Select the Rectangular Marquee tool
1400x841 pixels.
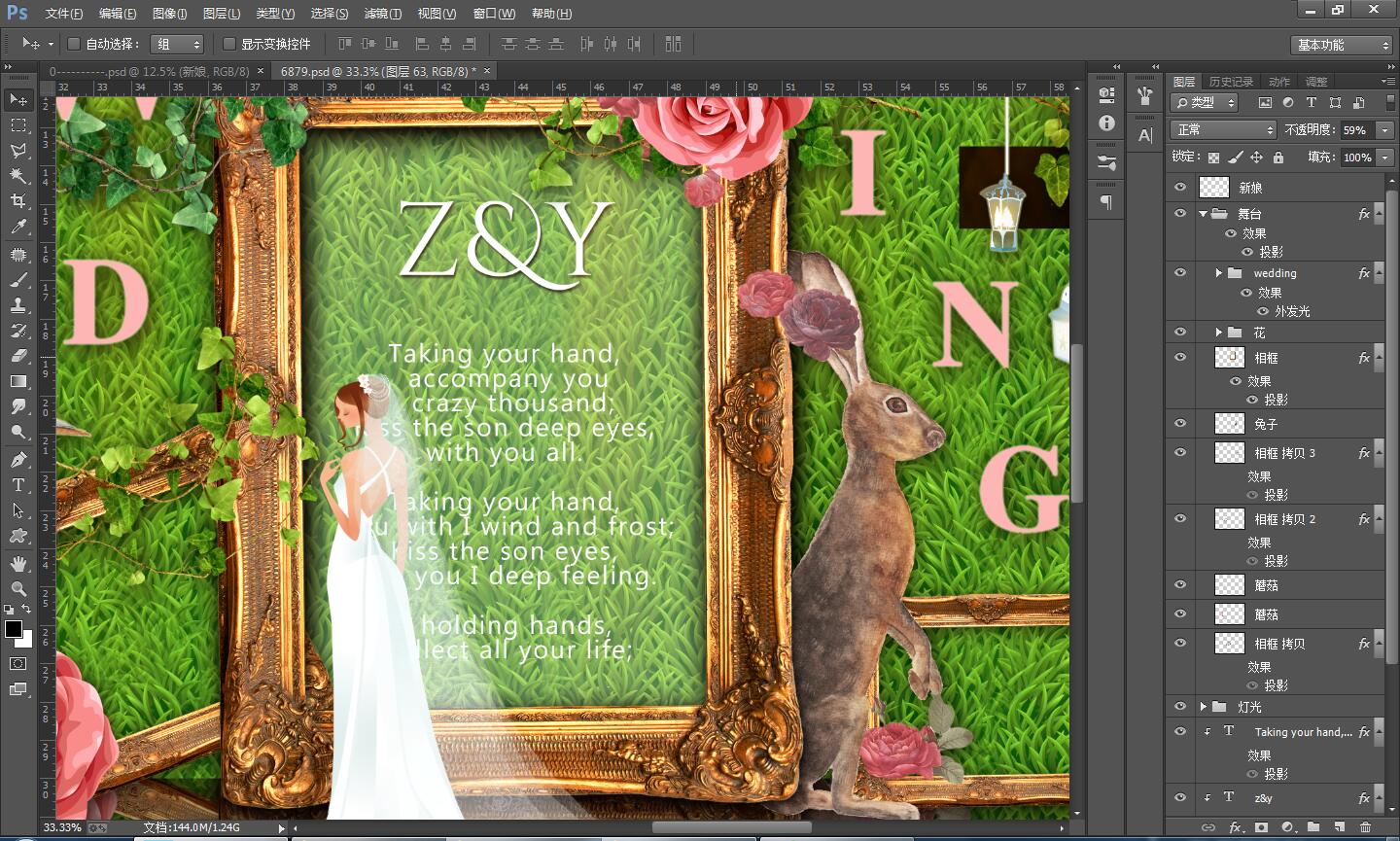18,125
